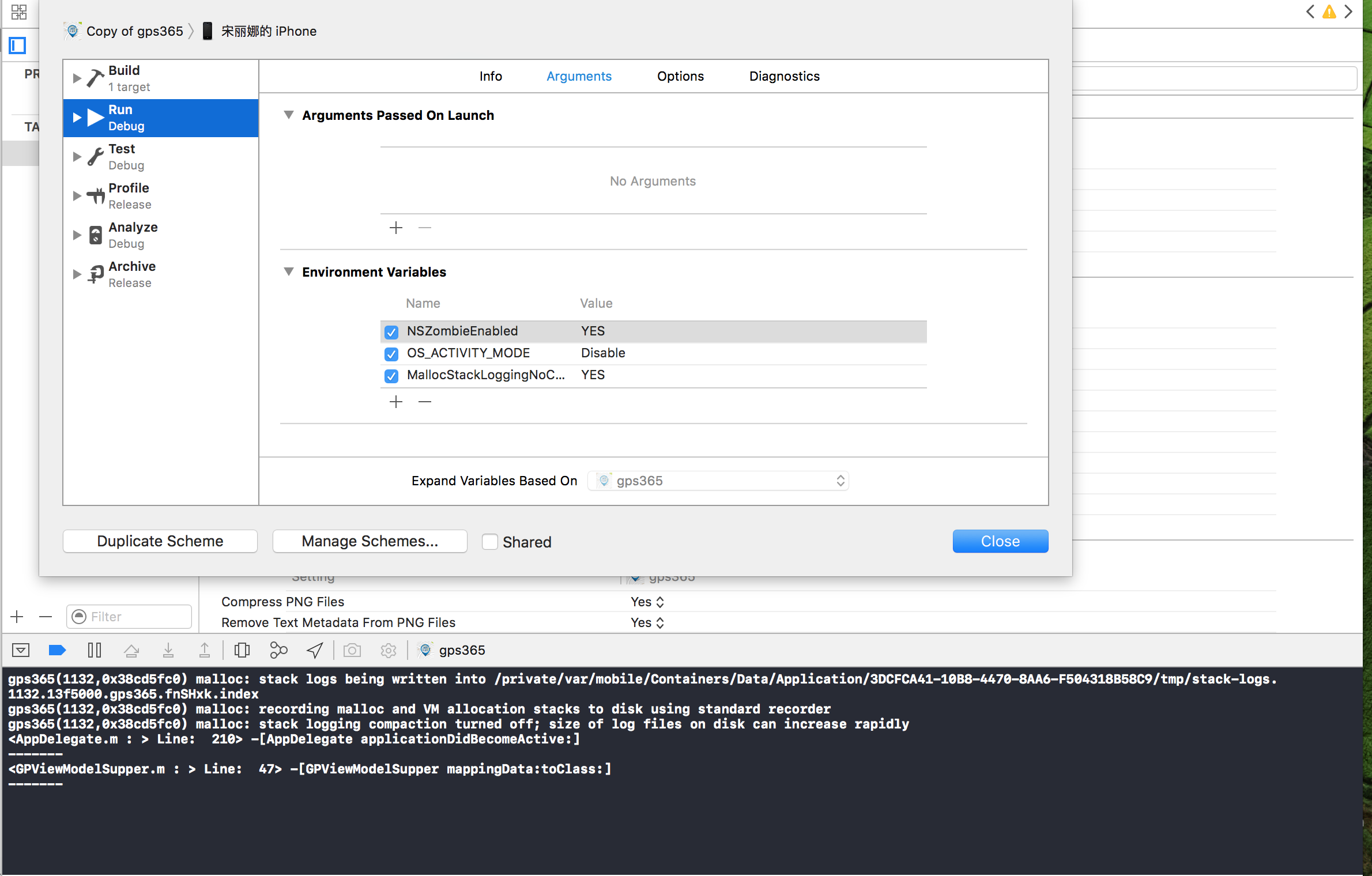The image size is (1372, 876).
Task: Uncheck the NSZombieEnabled environment variable
Action: (x=391, y=332)
